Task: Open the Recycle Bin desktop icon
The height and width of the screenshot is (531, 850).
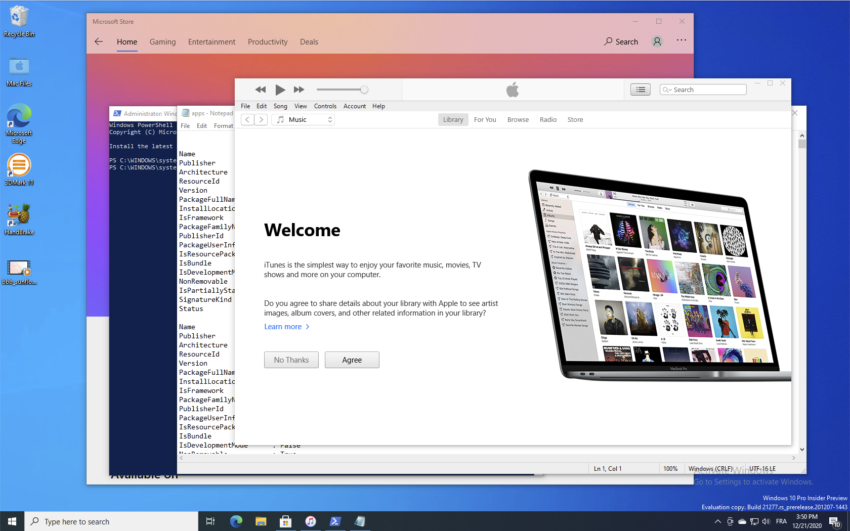Action: [19, 22]
